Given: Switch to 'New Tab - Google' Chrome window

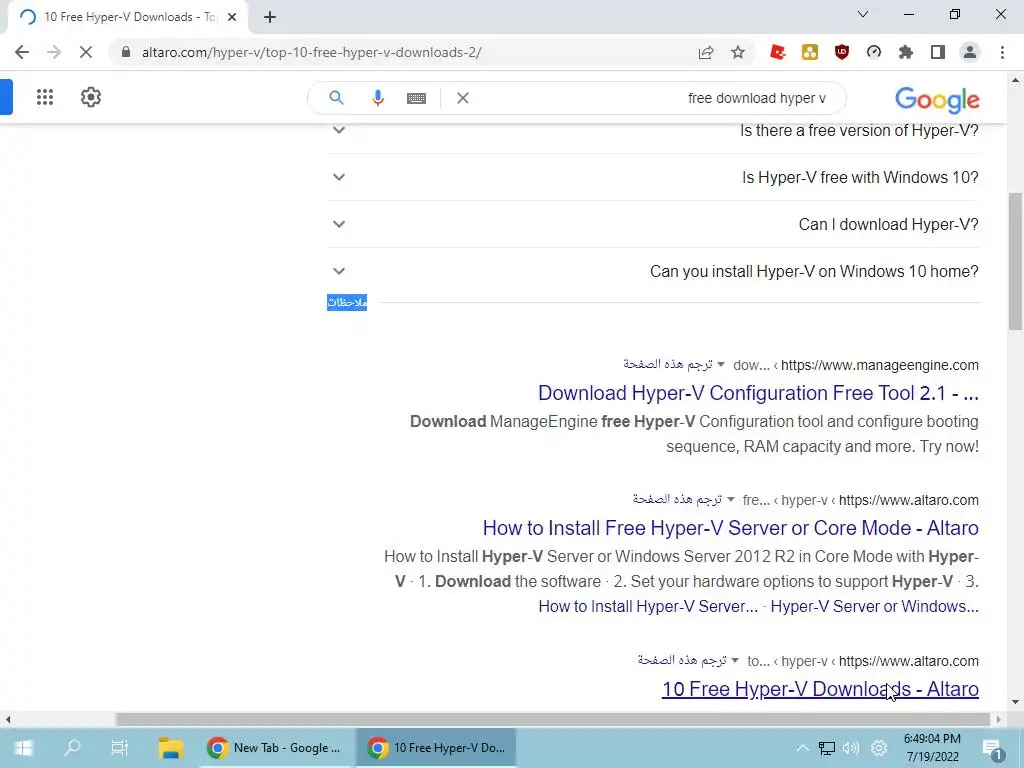Looking at the screenshot, I should (x=274, y=748).
